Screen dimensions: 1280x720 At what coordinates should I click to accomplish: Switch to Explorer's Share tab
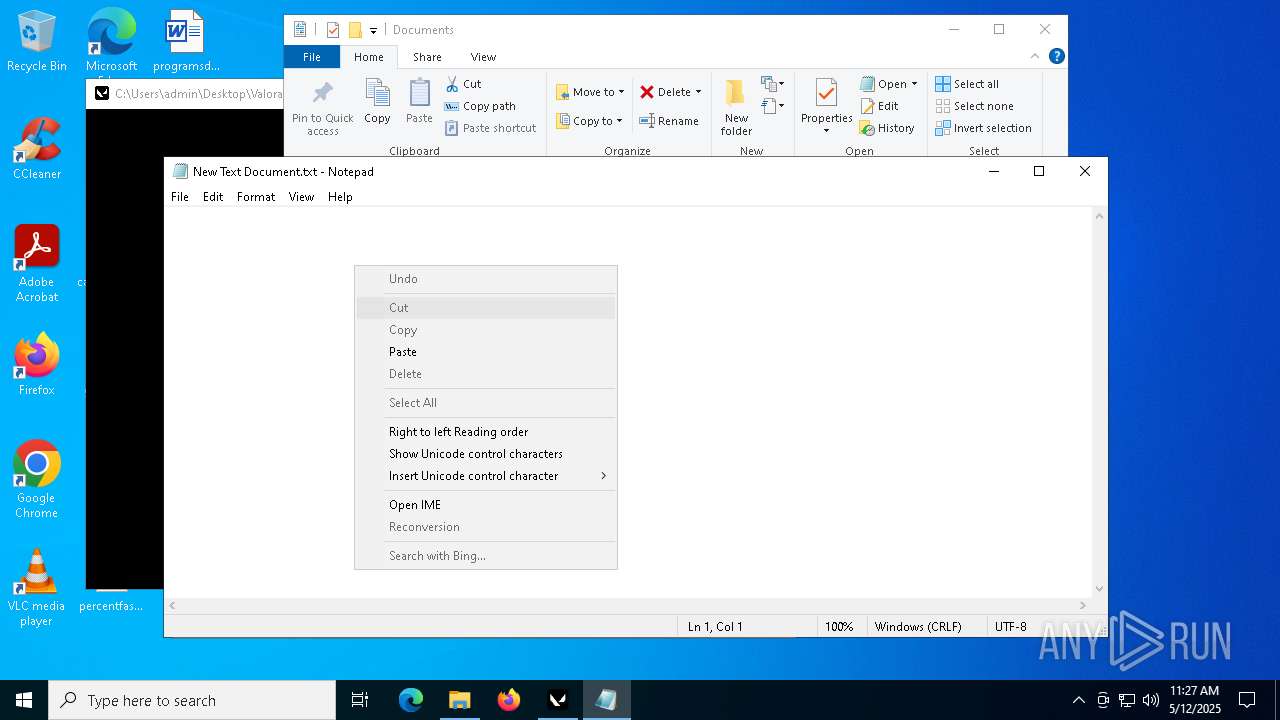tap(427, 57)
